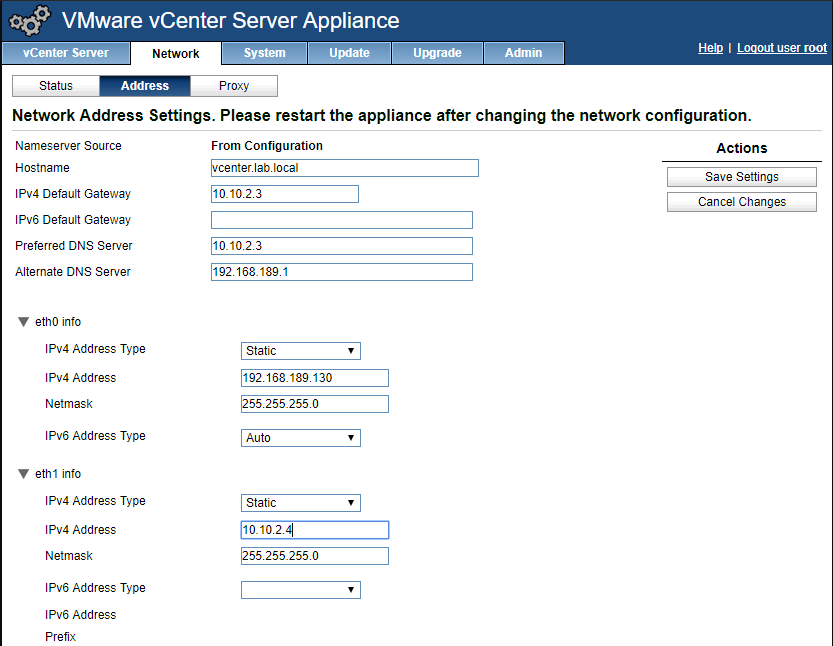Viewport: 833px width, 646px height.
Task: Select the Upgrade tab
Action: point(437,53)
